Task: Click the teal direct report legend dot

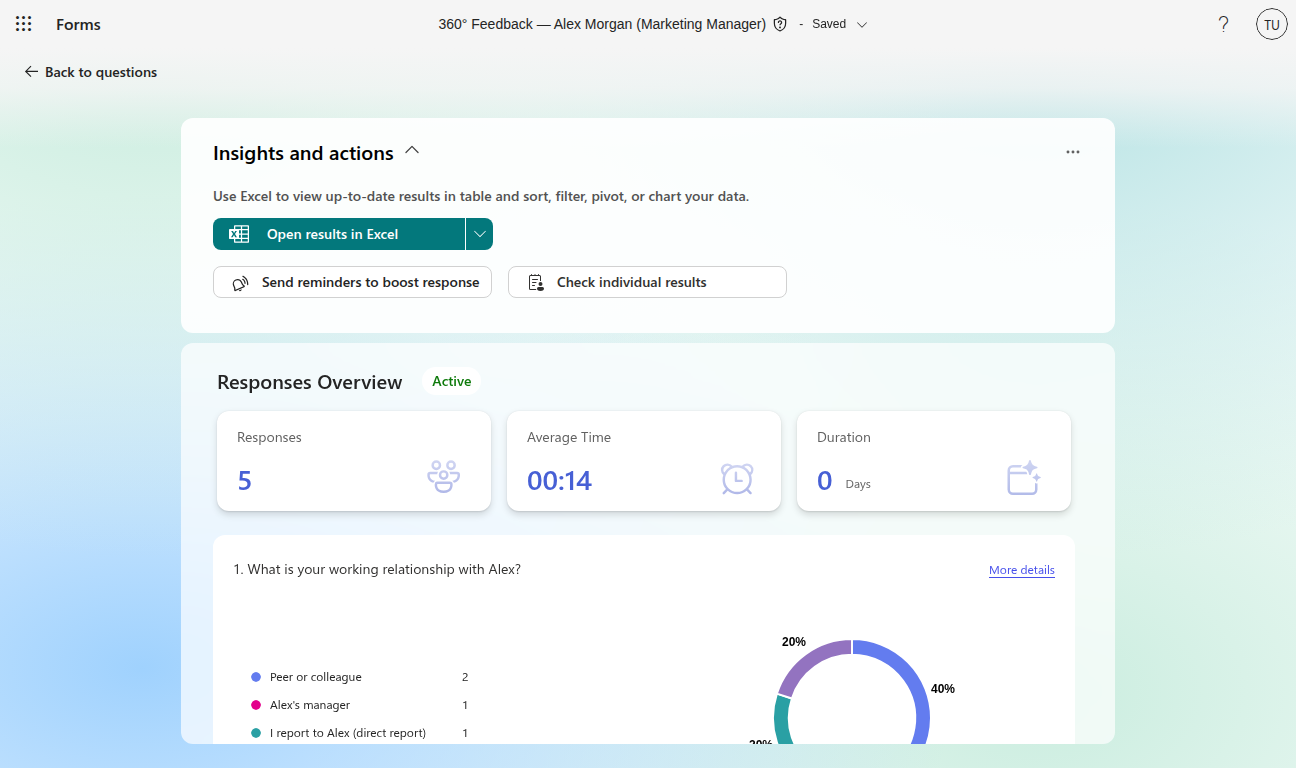Action: click(256, 733)
